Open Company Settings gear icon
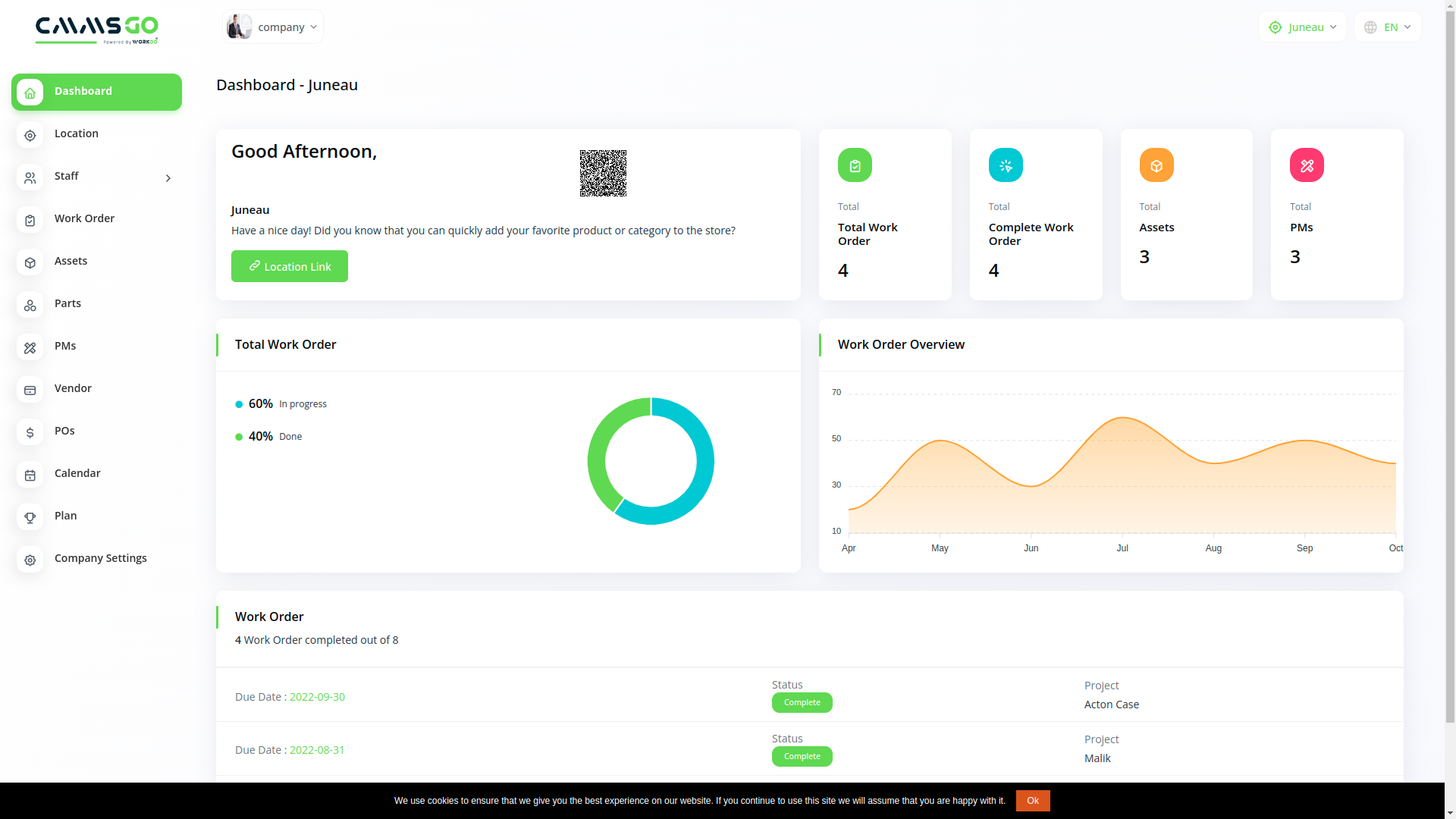The height and width of the screenshot is (819, 1456). [30, 560]
